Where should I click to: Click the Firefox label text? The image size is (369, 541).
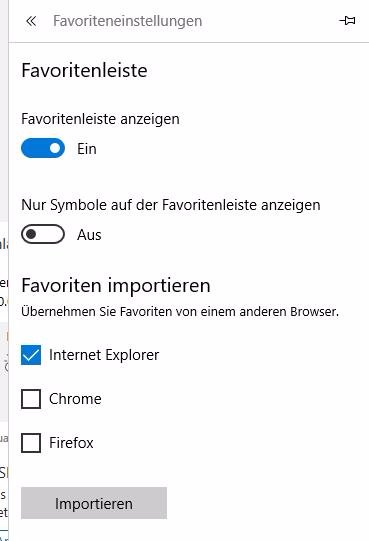coord(71,443)
